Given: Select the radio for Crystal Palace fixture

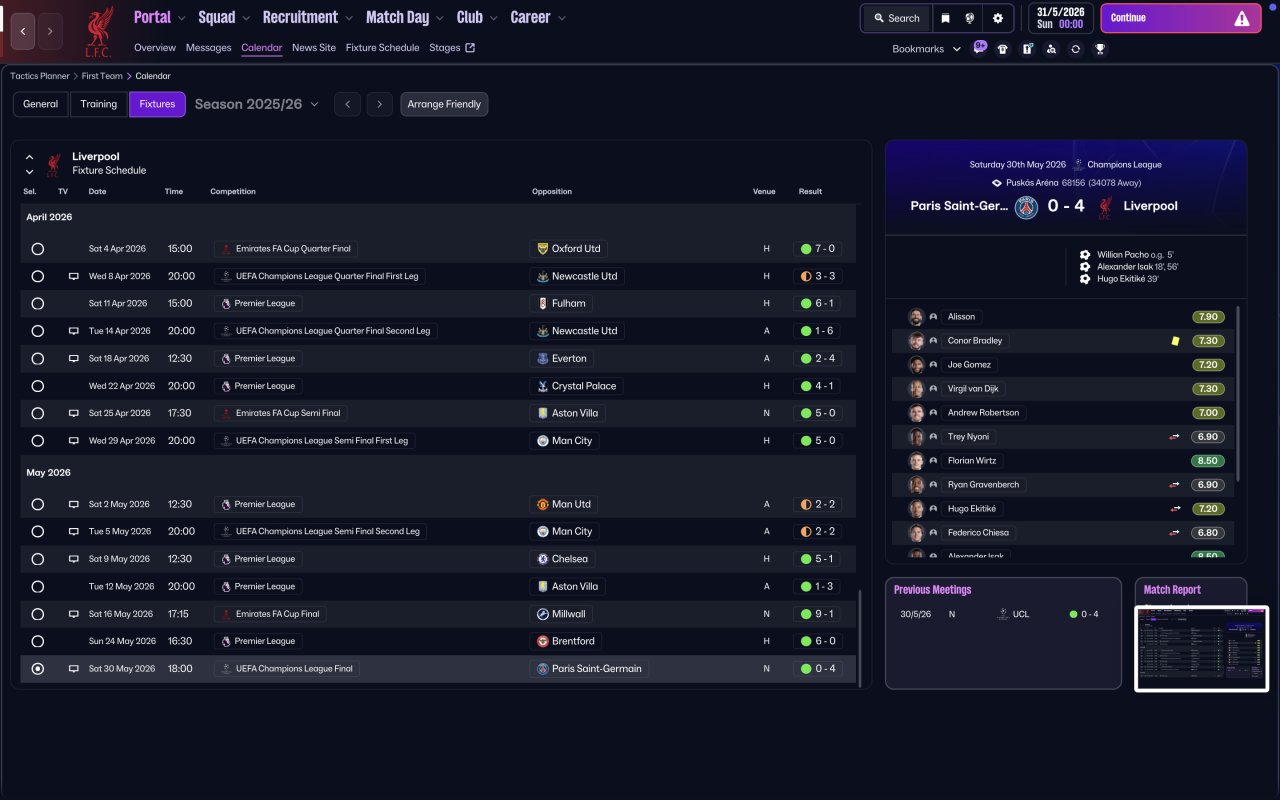Looking at the screenshot, I should 38,386.
